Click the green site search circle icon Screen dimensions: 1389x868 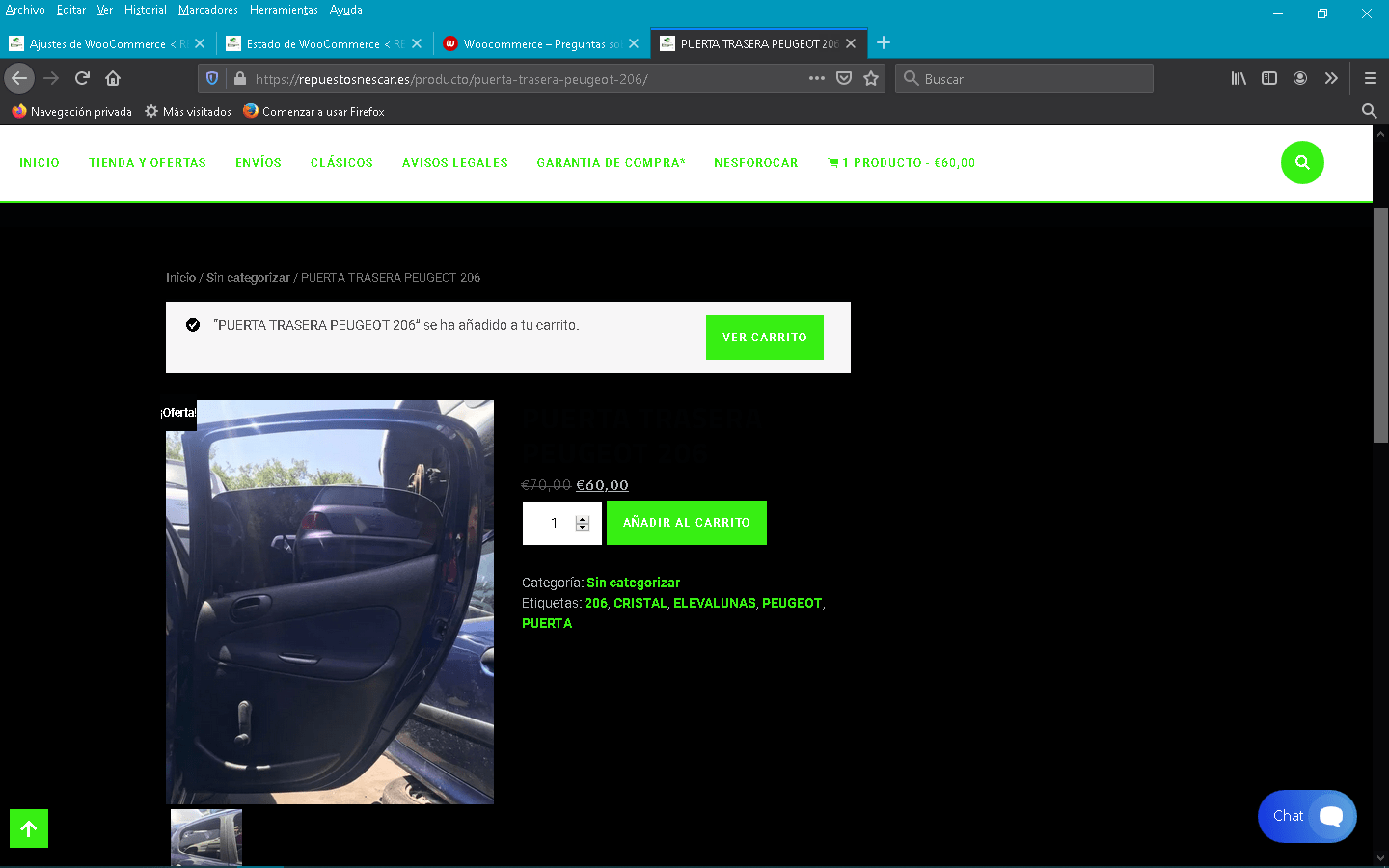[x=1302, y=162]
